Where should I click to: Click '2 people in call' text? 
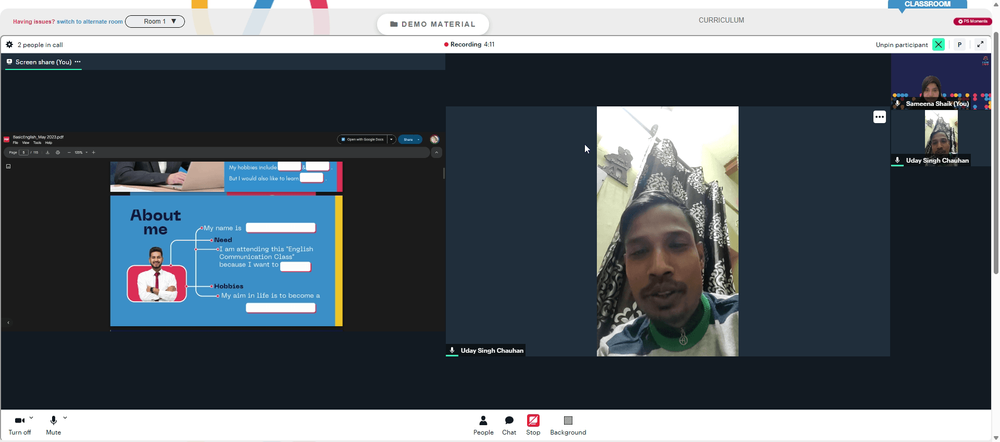pos(40,45)
